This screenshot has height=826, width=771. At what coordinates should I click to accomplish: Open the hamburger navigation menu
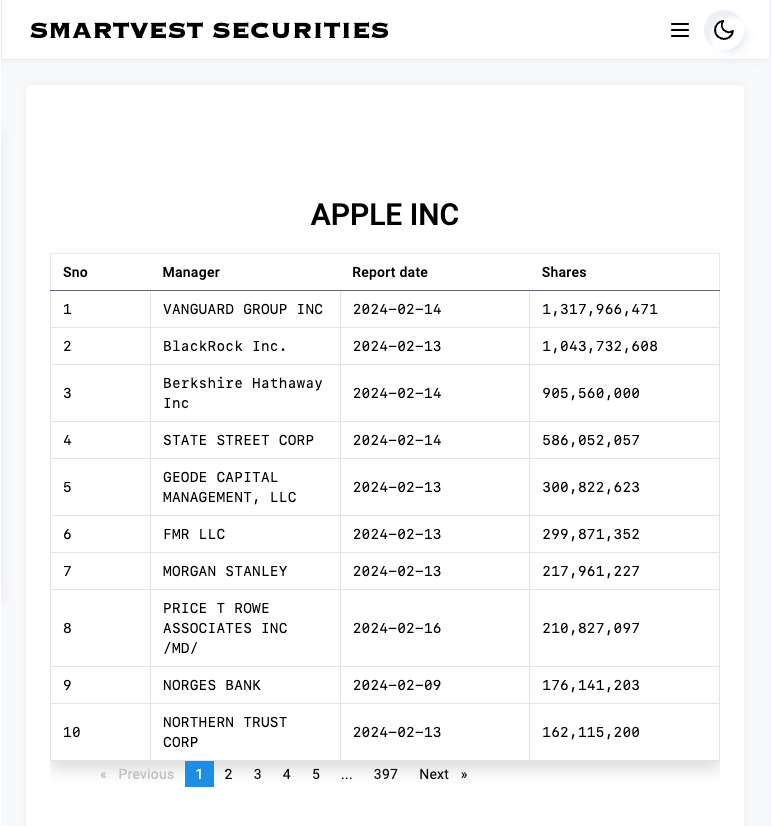pyautogui.click(x=680, y=30)
